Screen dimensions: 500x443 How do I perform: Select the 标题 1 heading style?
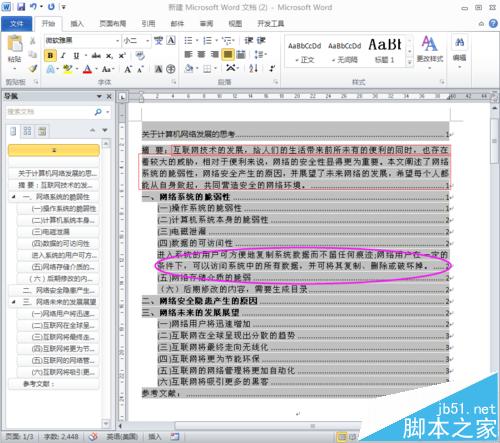click(x=385, y=51)
